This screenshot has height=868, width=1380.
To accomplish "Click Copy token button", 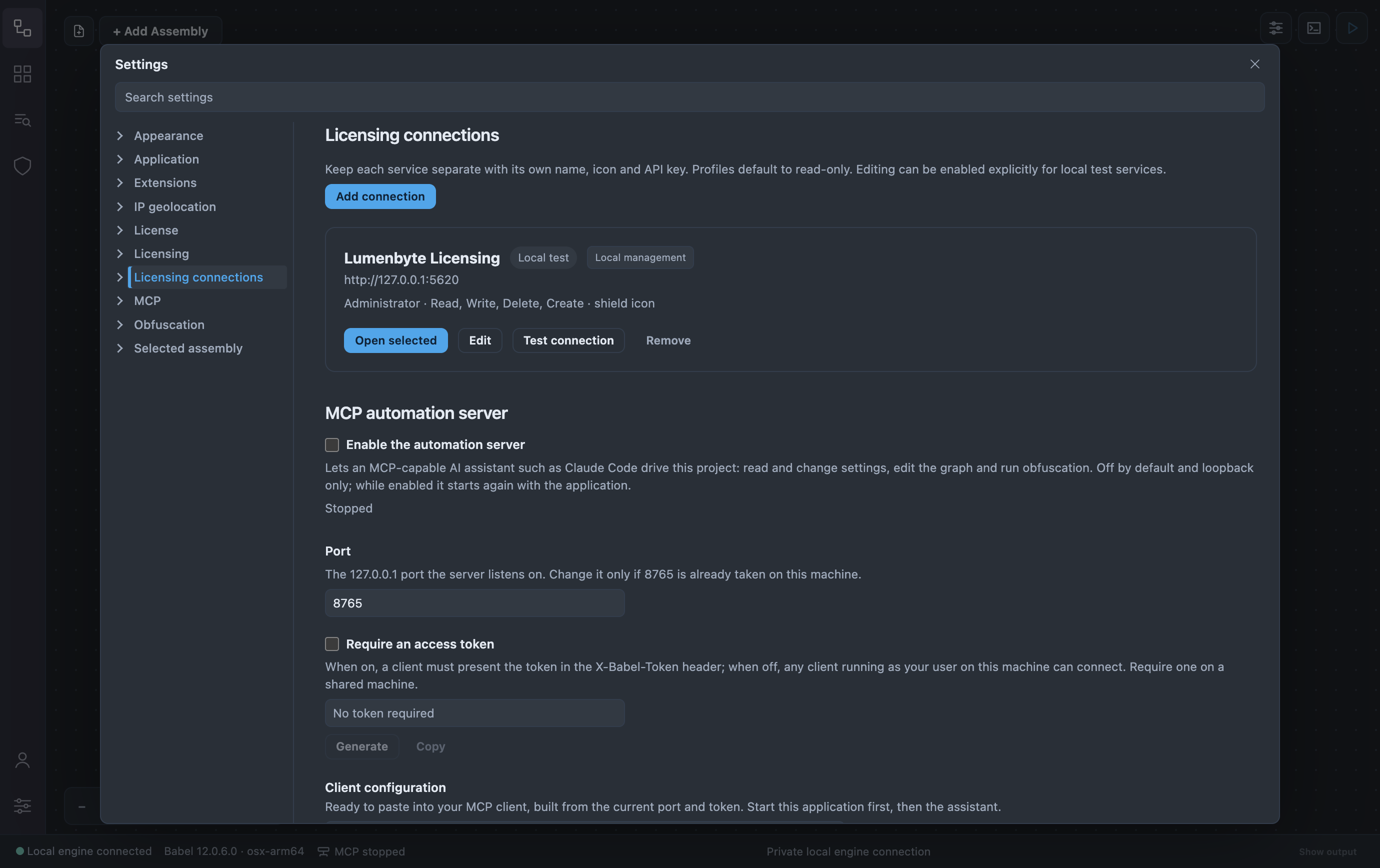I will click(430, 746).
